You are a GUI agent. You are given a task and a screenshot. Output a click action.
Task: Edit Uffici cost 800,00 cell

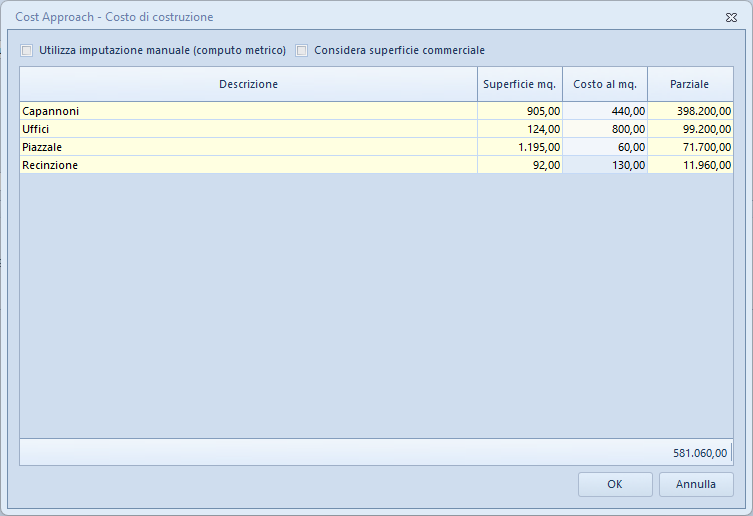[x=605, y=129]
